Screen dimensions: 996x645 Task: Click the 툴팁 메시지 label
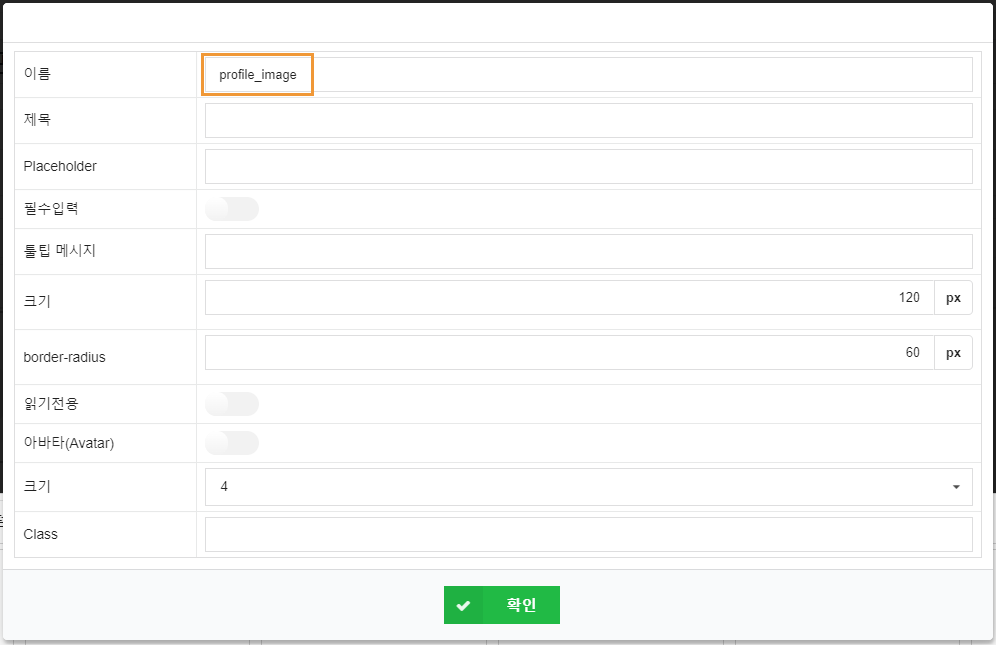[60, 251]
